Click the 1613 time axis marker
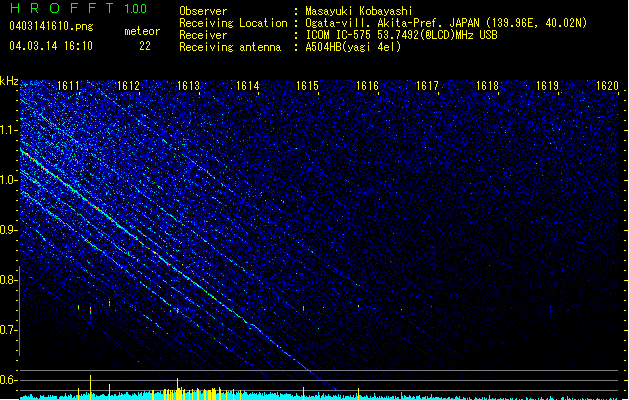Screen dimensions: 629x400 point(189,86)
